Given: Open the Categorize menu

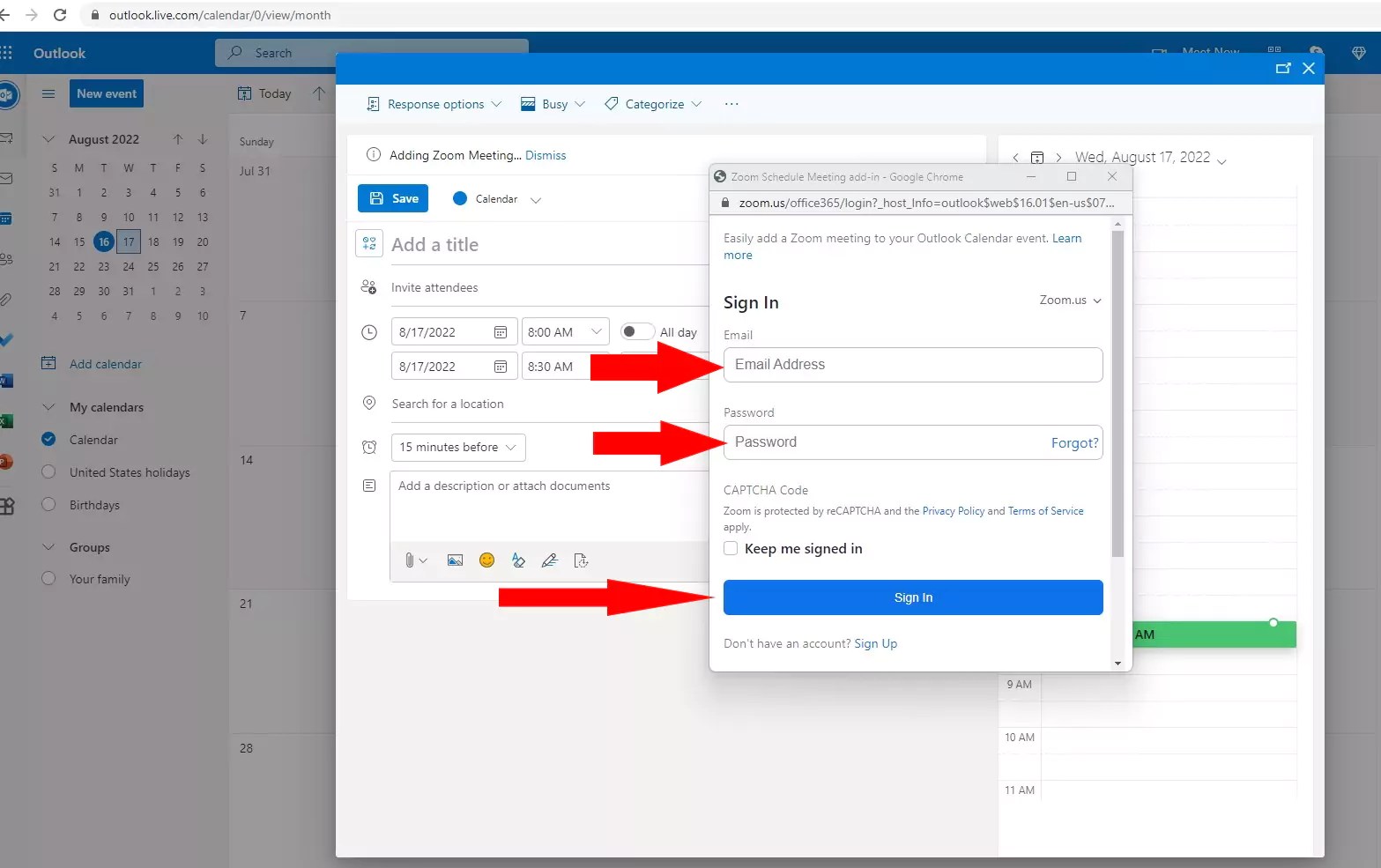Looking at the screenshot, I should (x=652, y=104).
